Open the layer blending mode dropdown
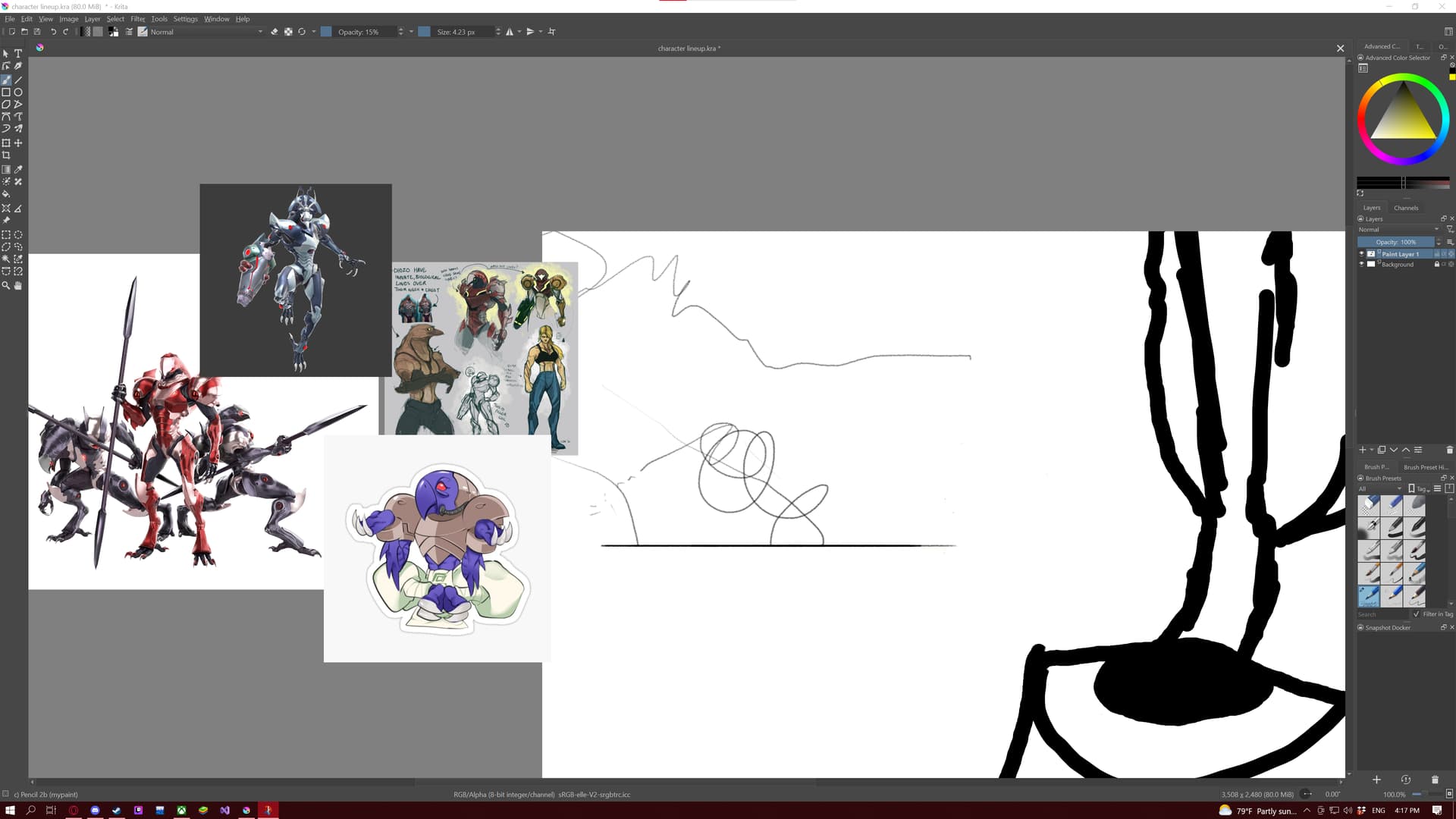 click(x=1398, y=230)
